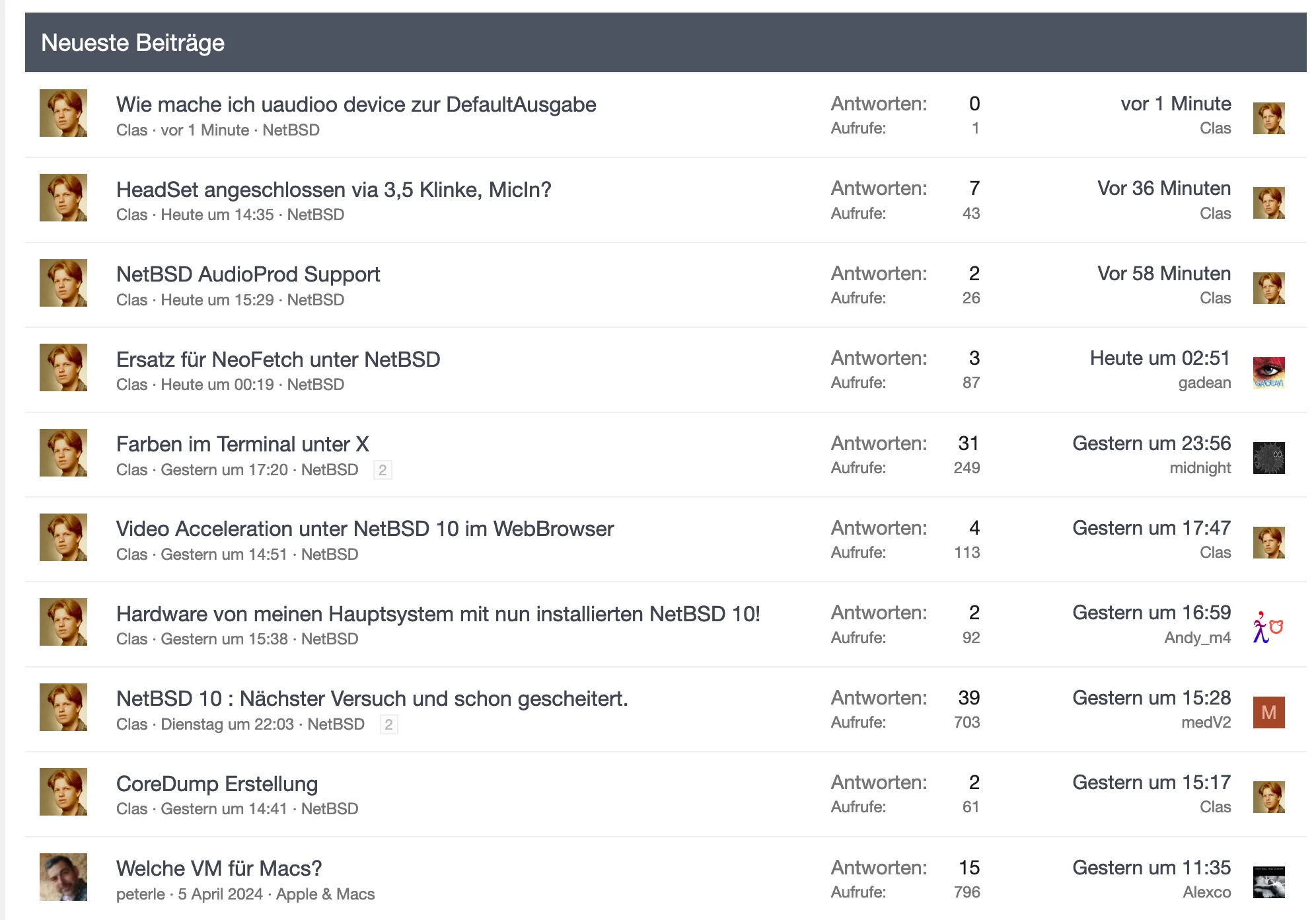Click Clas left avatar in CoreDump row
This screenshot has height=920, width=1316.
63,792
